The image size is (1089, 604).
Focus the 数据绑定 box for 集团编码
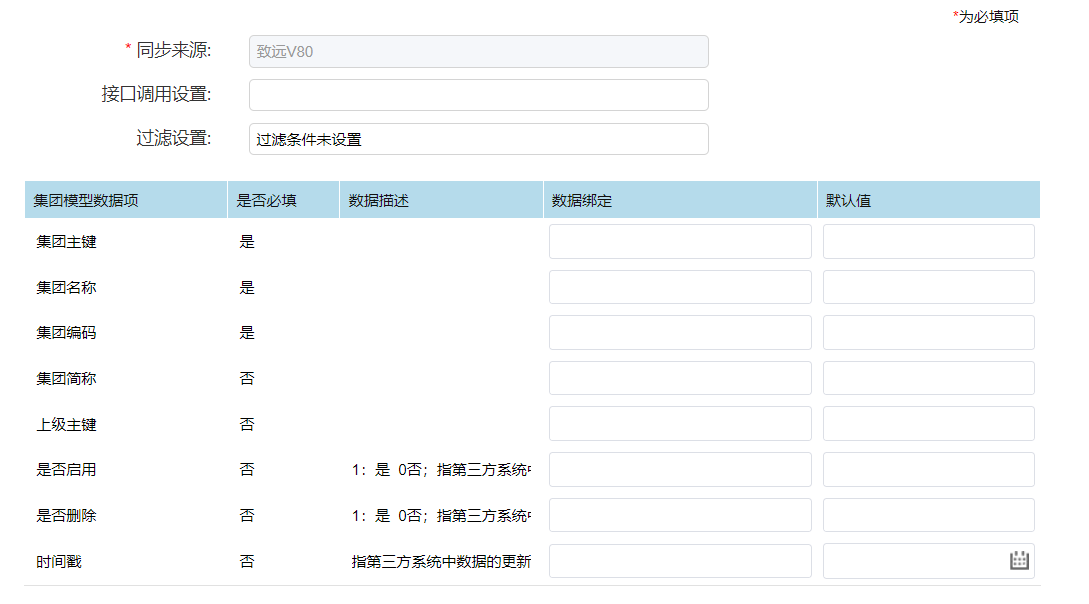point(680,333)
